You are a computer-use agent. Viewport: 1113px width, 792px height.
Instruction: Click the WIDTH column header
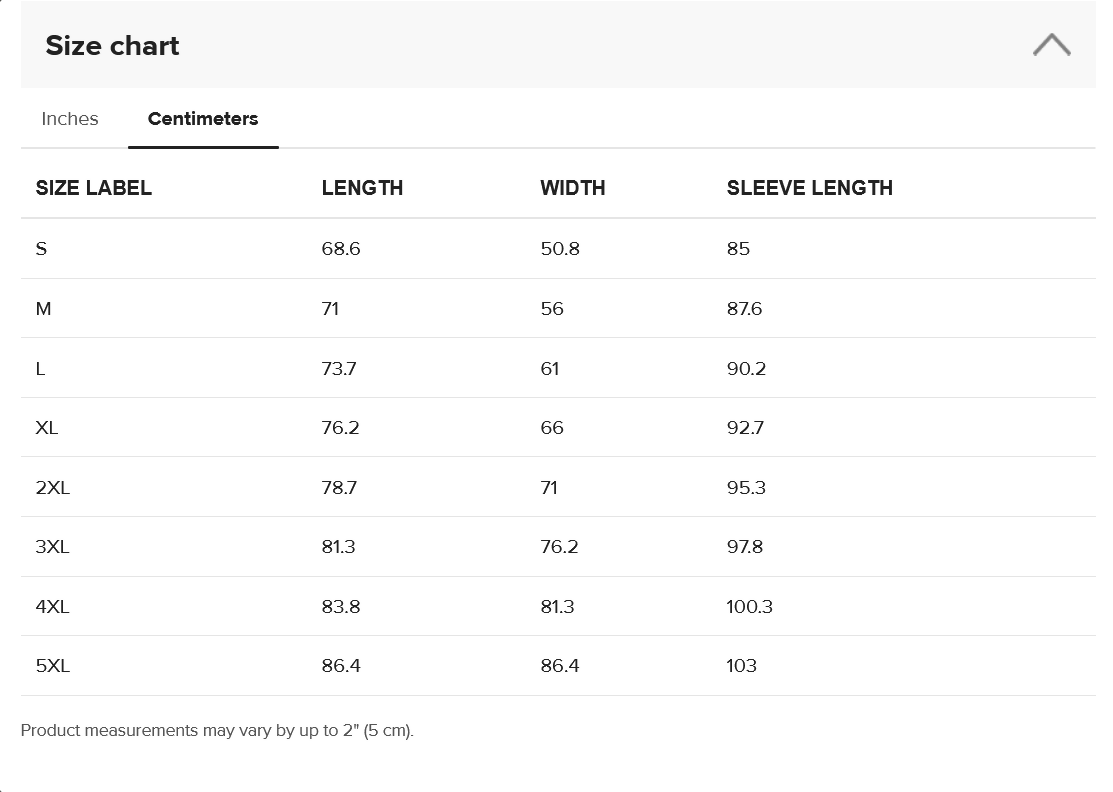[573, 188]
